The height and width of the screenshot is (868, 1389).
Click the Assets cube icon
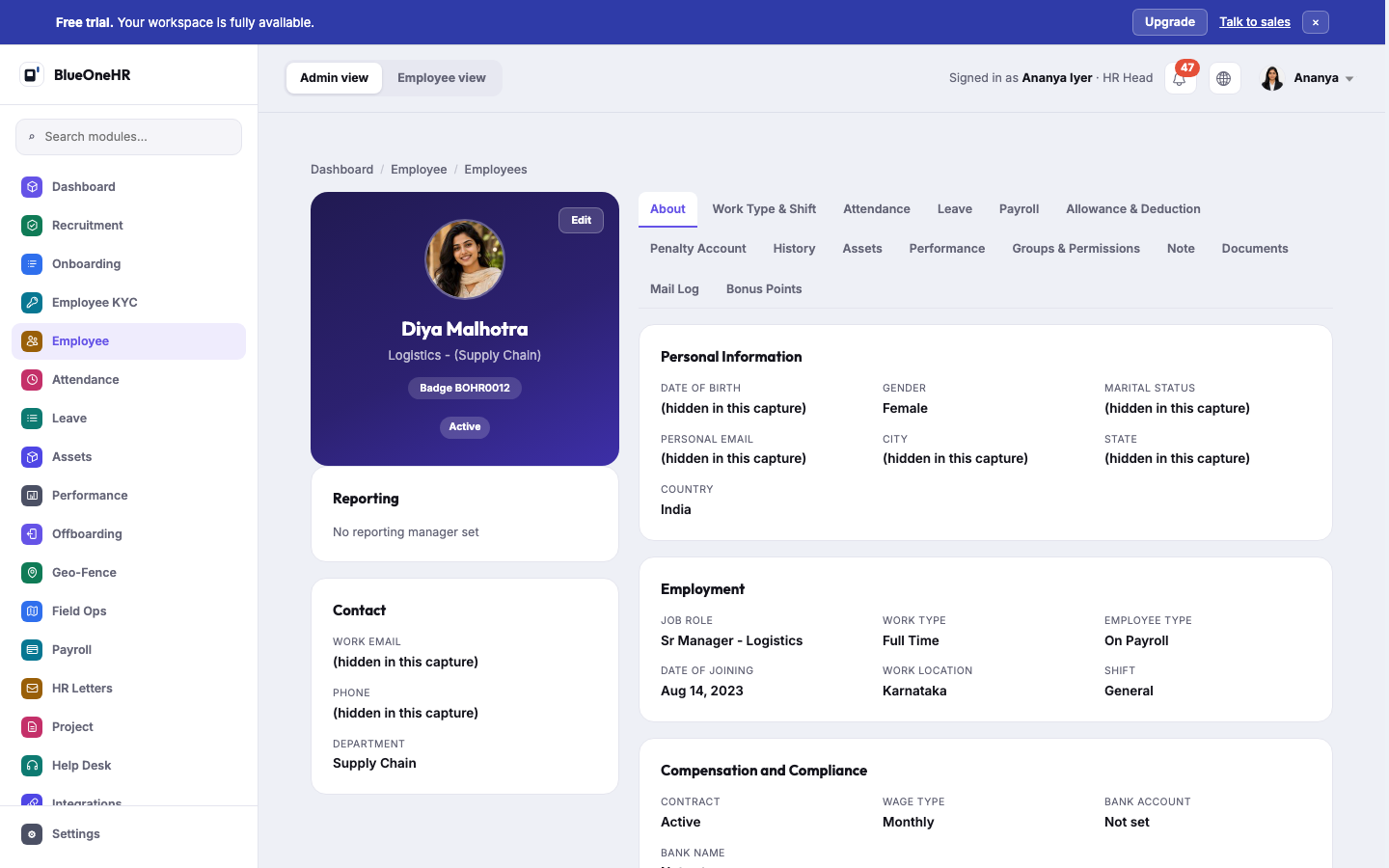[32, 457]
